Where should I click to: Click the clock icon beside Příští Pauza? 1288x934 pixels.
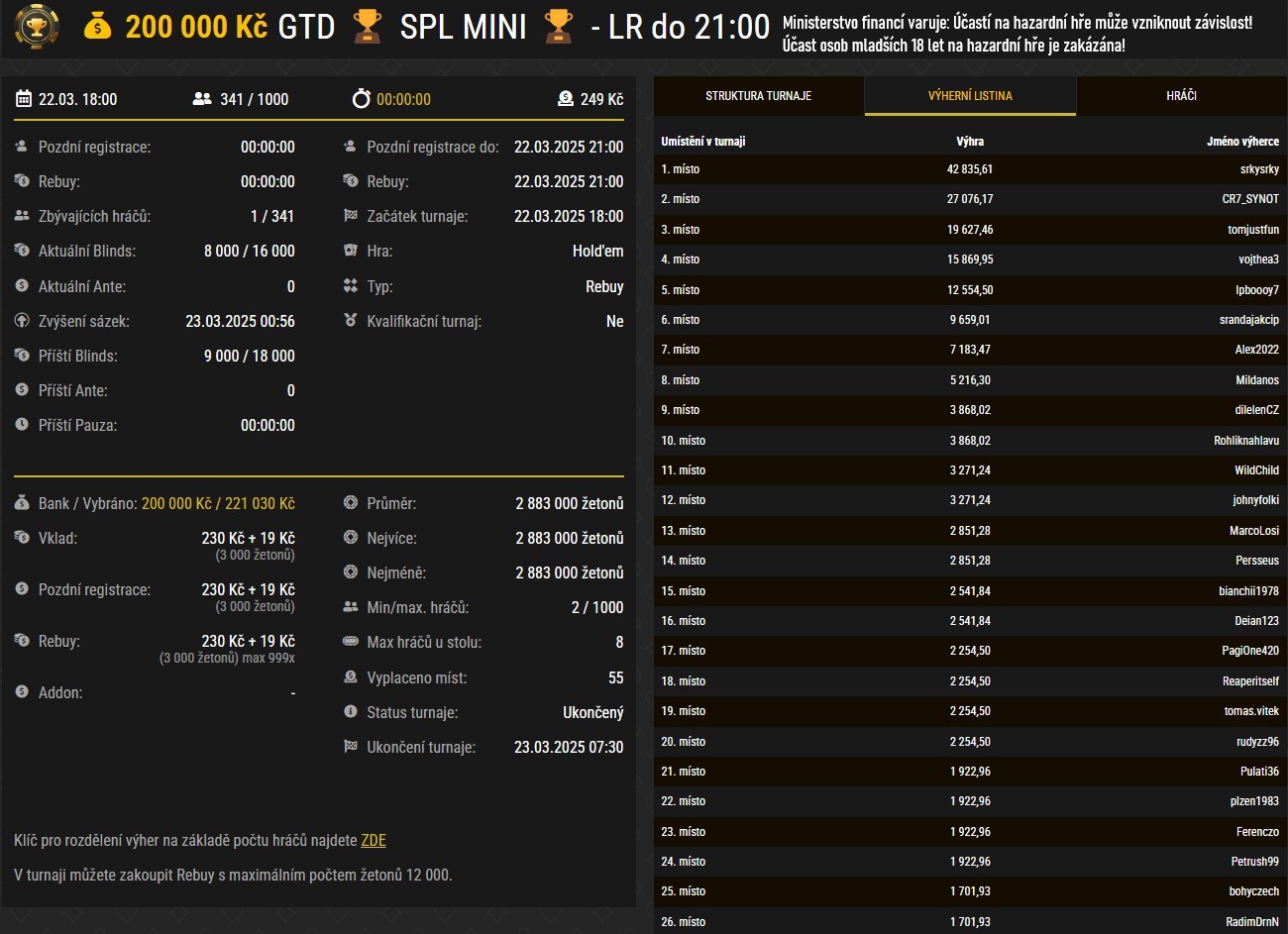[22, 425]
